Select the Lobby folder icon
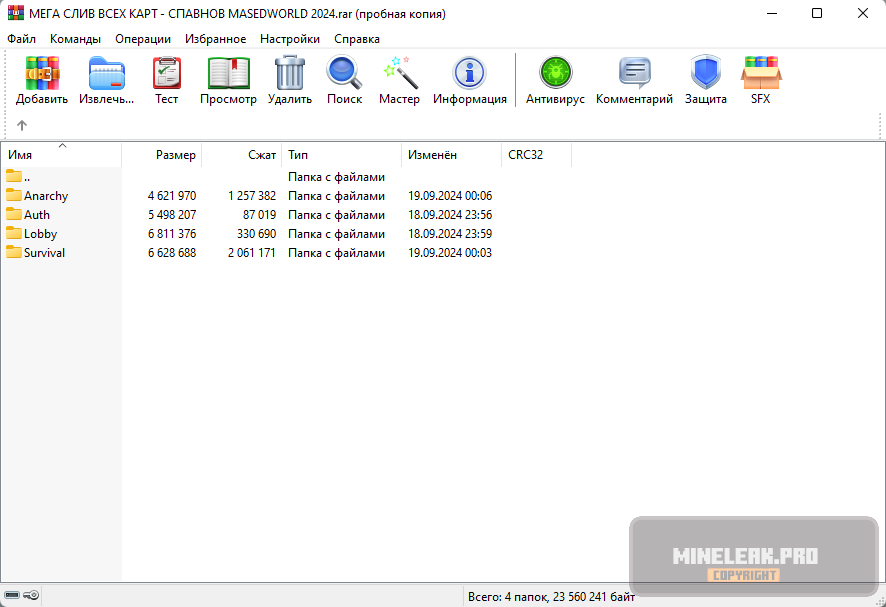This screenshot has height=607, width=886. tap(14, 233)
